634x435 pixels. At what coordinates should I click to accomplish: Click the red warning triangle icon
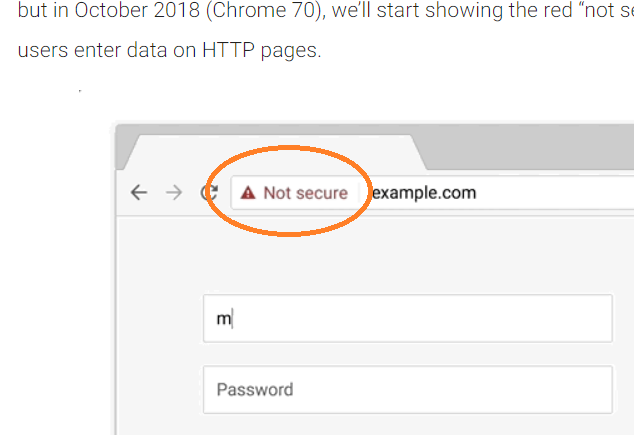pos(248,193)
